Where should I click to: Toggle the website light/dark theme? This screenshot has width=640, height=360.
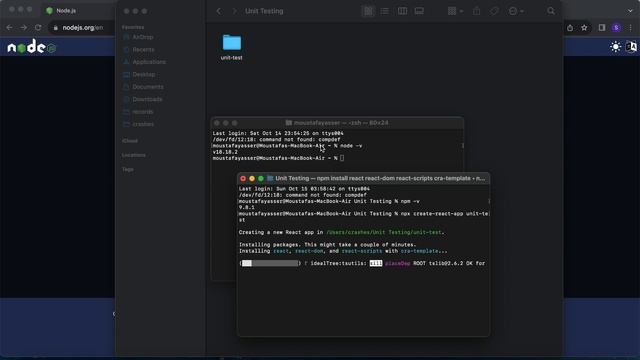pos(616,47)
